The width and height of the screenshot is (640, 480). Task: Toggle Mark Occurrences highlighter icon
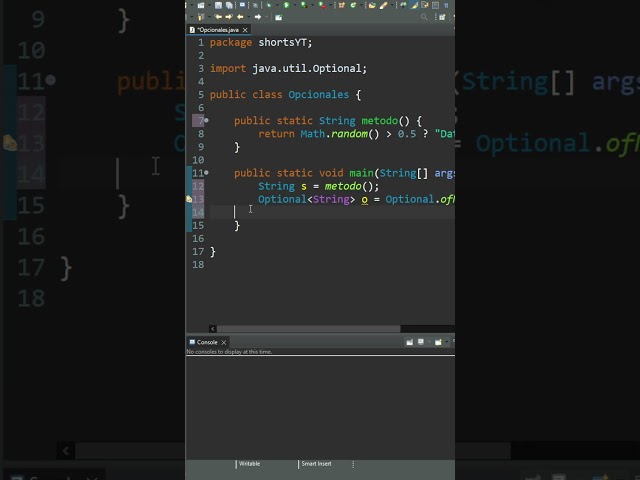pos(414,5)
